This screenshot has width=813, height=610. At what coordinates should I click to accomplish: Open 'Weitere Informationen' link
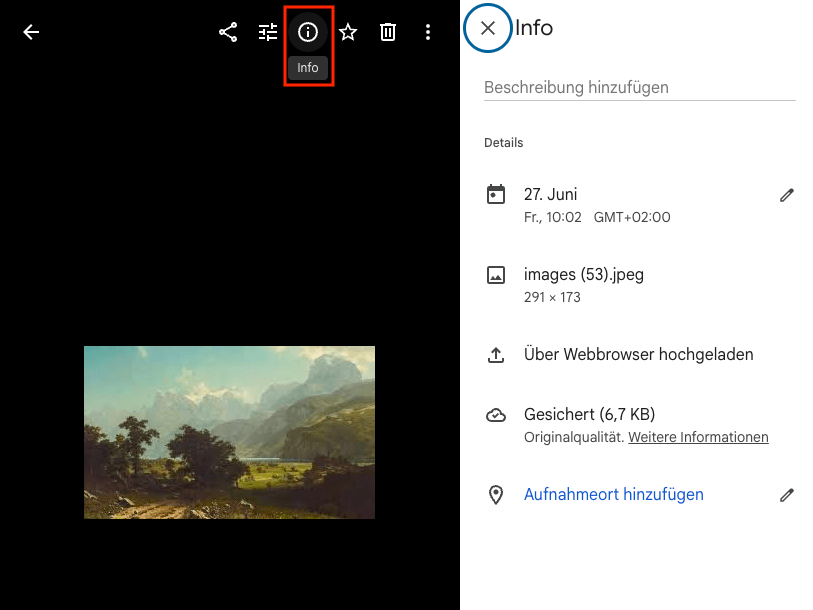click(698, 437)
